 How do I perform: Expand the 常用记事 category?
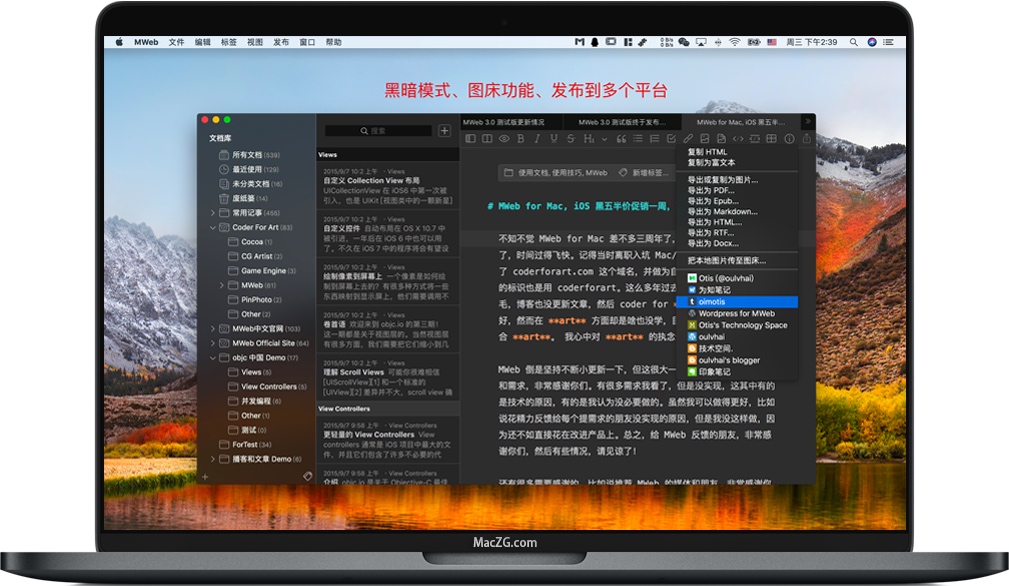212,212
